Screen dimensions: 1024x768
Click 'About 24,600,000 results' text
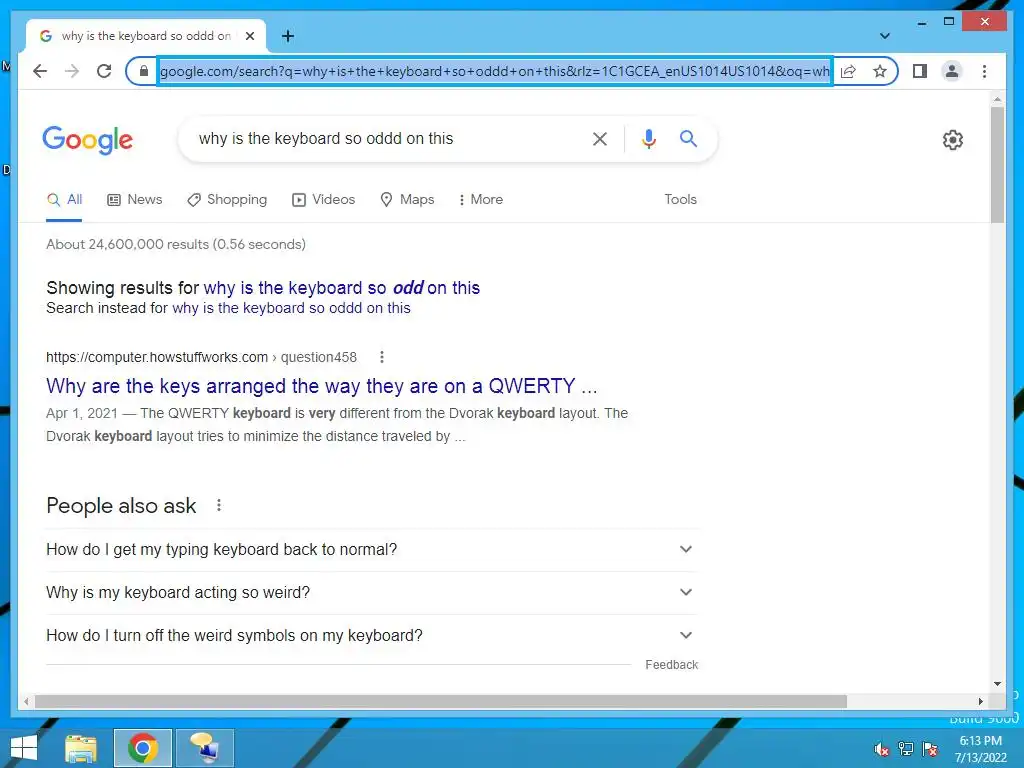click(x=176, y=244)
